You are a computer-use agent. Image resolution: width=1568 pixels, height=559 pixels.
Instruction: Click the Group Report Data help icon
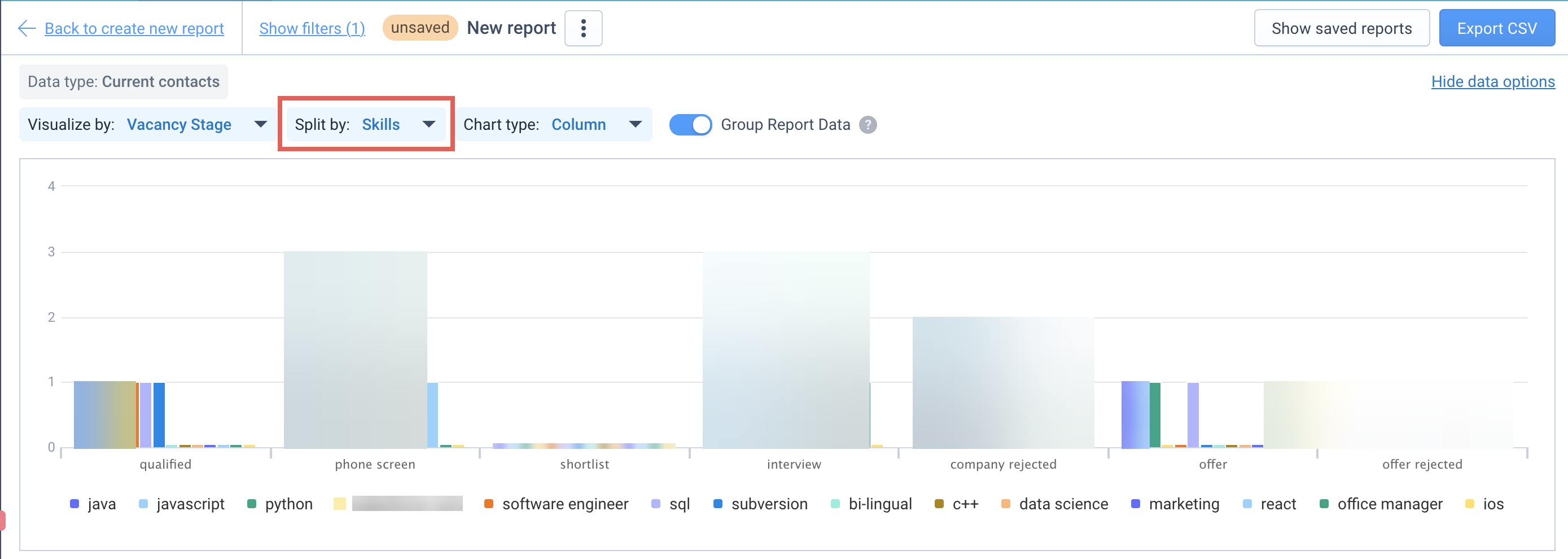tap(868, 125)
